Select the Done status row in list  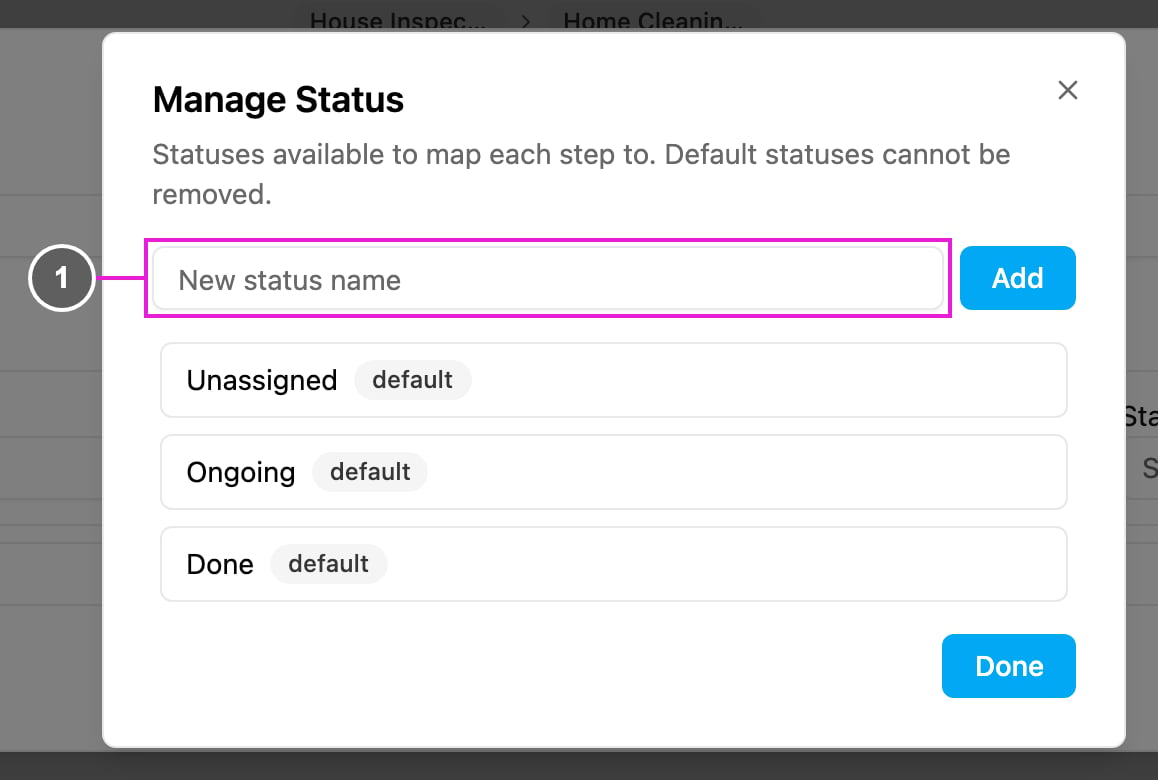(x=614, y=564)
